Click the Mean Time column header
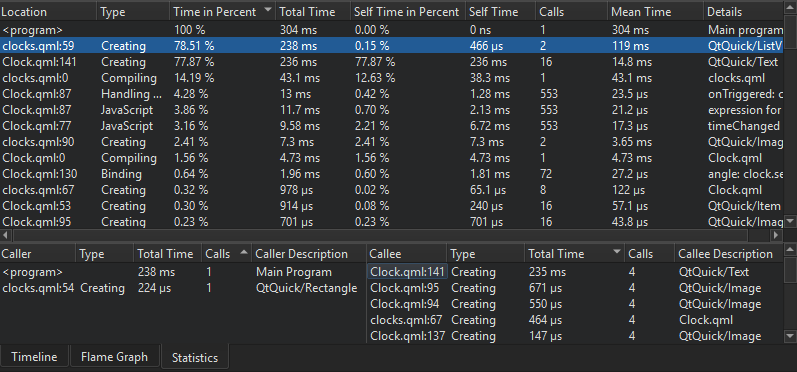The width and height of the screenshot is (797, 372). 656,12
